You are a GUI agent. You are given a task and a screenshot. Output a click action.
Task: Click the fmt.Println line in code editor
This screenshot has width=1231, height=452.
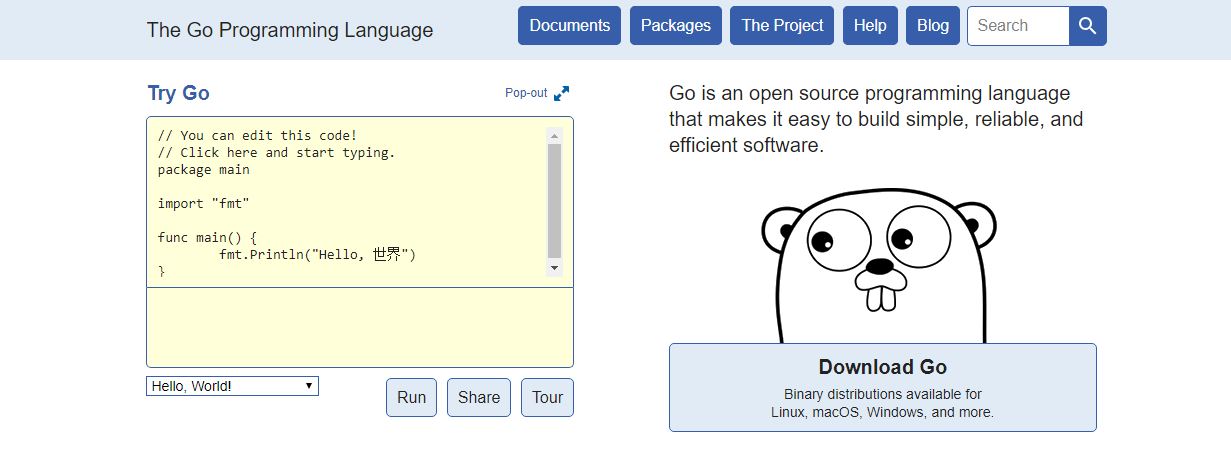(317, 254)
